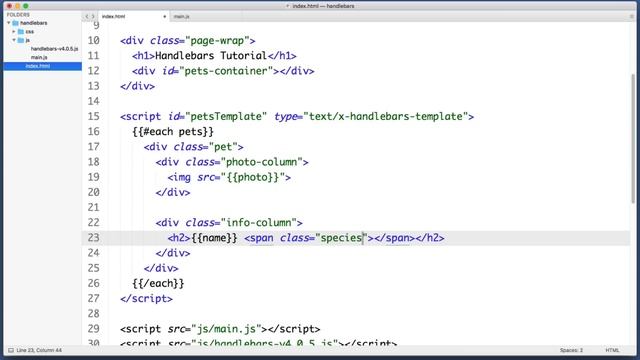Collapse the js folder arrow
This screenshot has width=640, height=360.
coord(14,40)
